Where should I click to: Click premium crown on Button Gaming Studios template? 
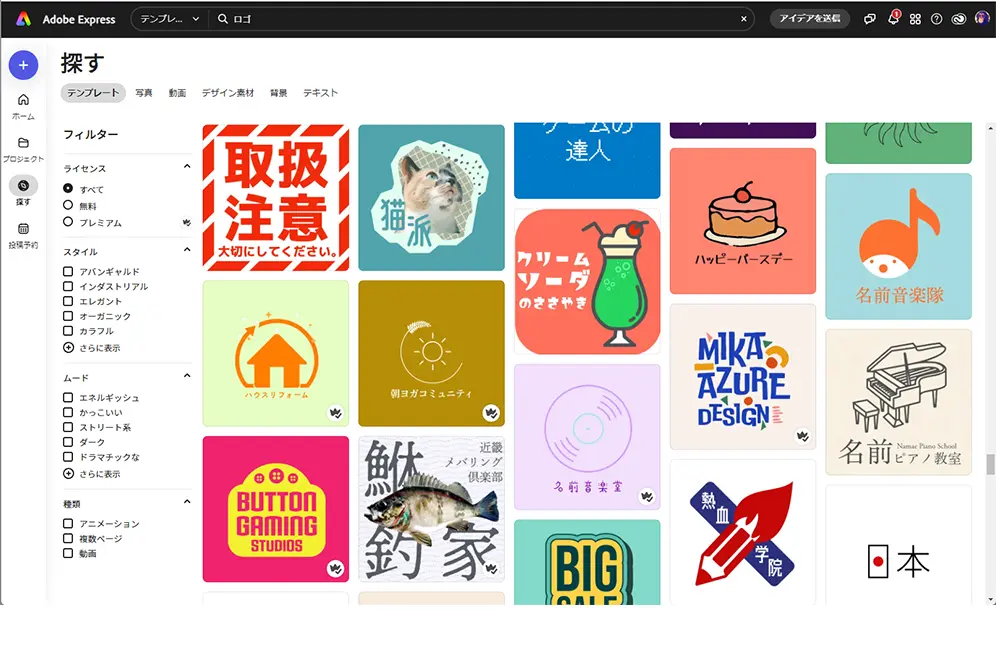[x=335, y=568]
